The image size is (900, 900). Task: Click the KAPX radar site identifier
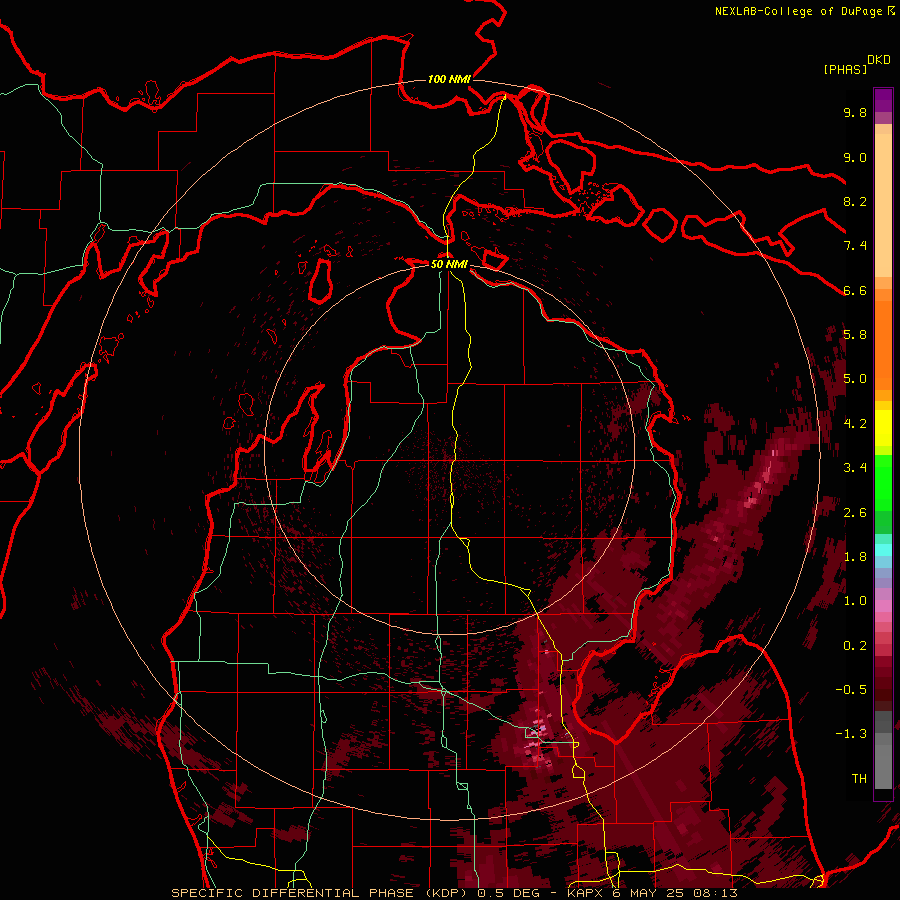pyautogui.click(x=587, y=893)
